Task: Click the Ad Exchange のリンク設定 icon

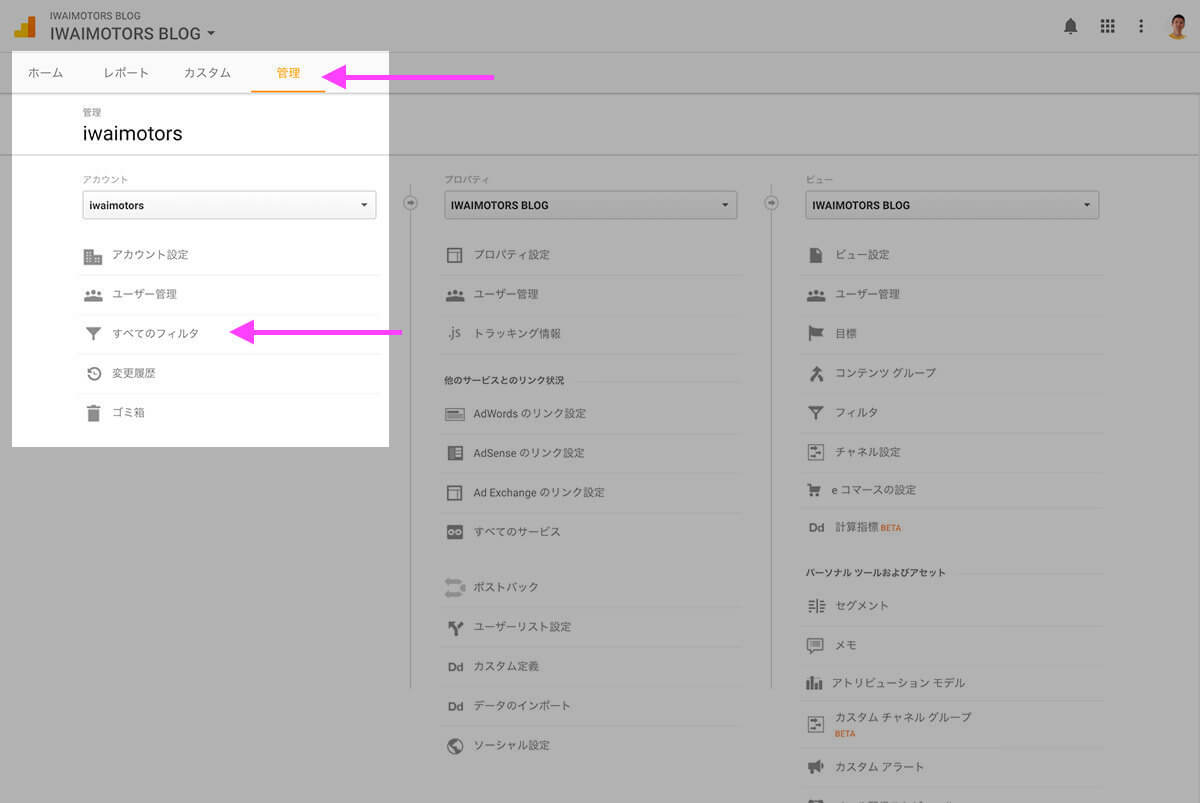Action: 455,493
